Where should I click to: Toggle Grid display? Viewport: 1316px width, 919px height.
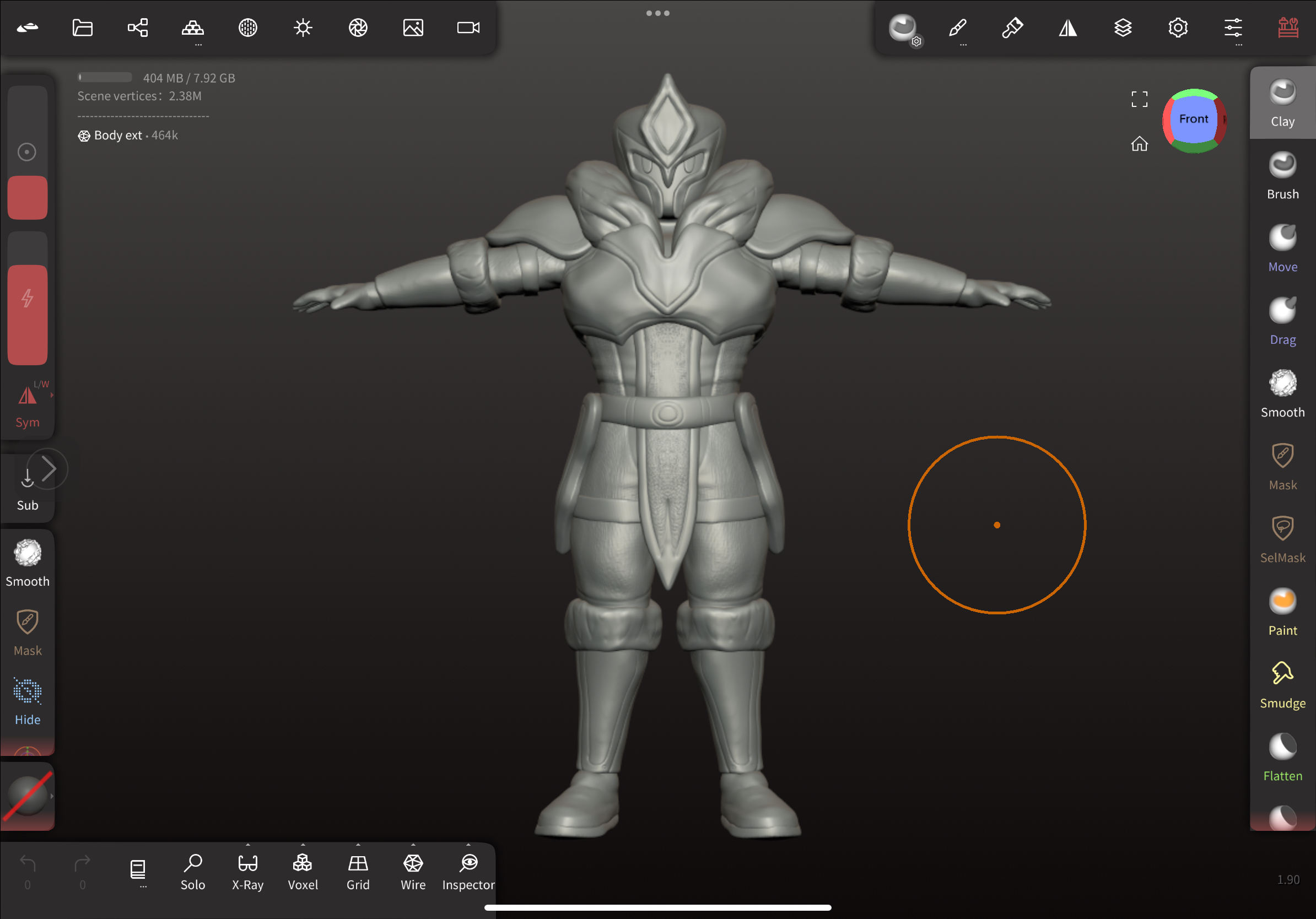pyautogui.click(x=358, y=872)
